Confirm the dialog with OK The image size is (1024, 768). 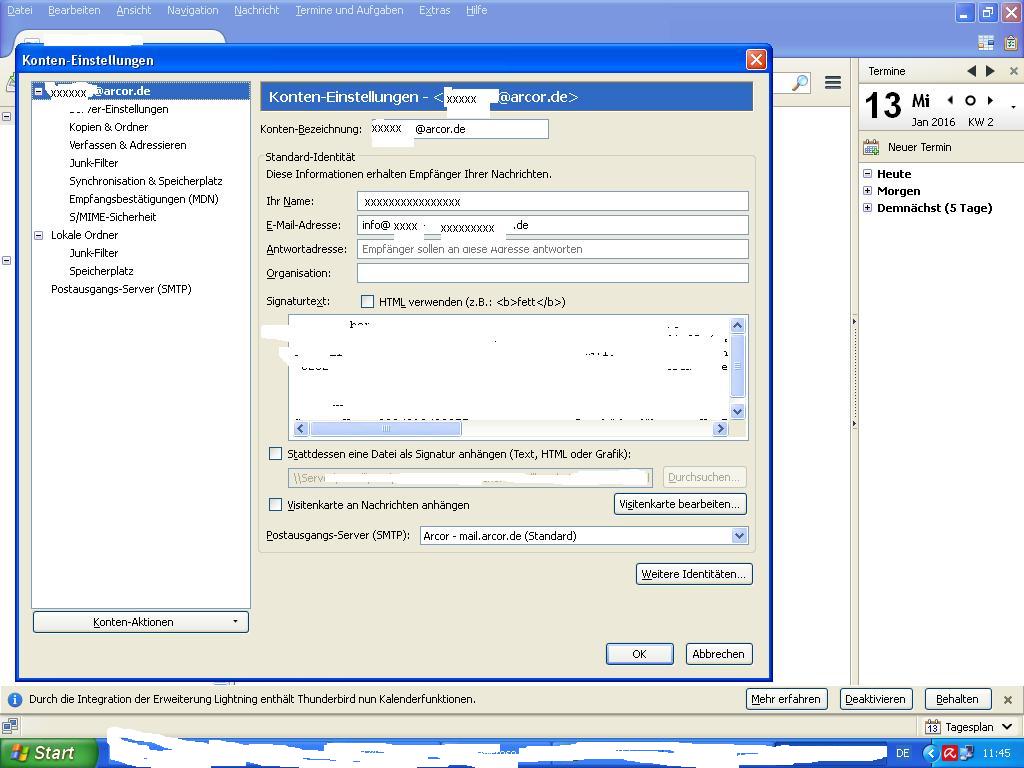click(639, 654)
